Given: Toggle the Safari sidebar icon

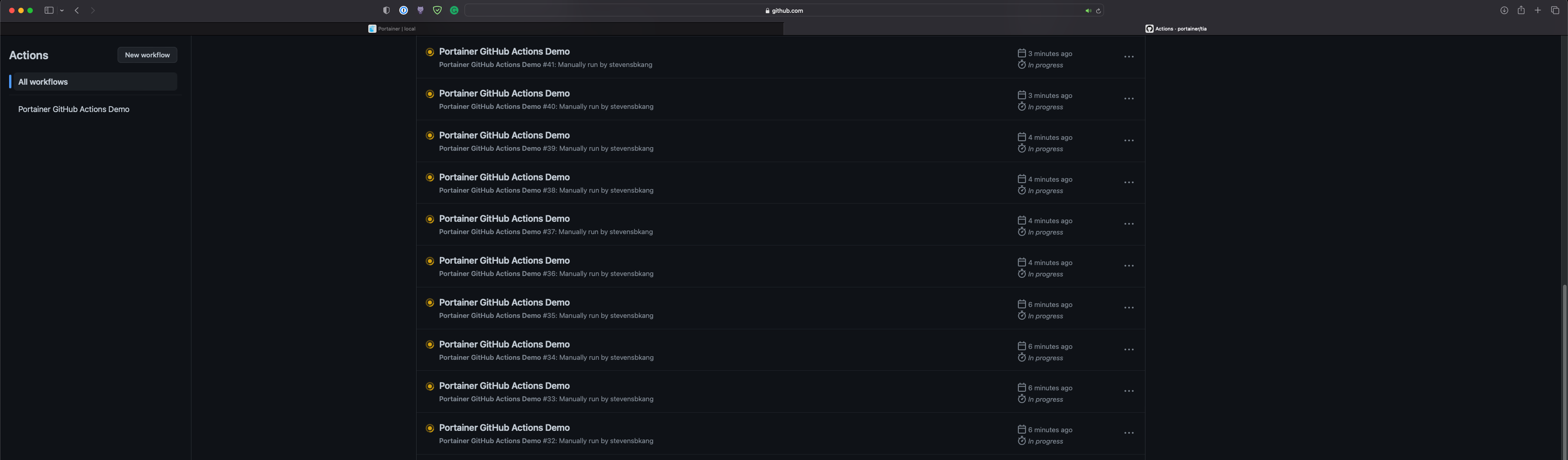Looking at the screenshot, I should [49, 10].
